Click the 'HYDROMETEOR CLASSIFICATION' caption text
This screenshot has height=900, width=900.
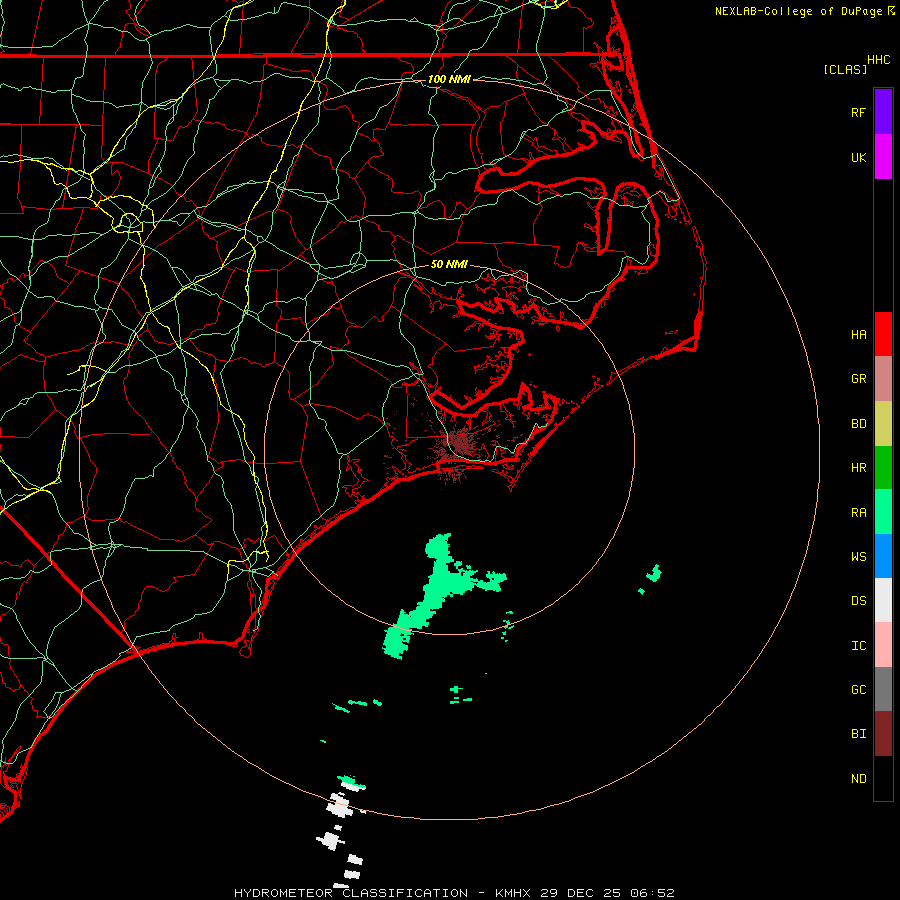352,893
